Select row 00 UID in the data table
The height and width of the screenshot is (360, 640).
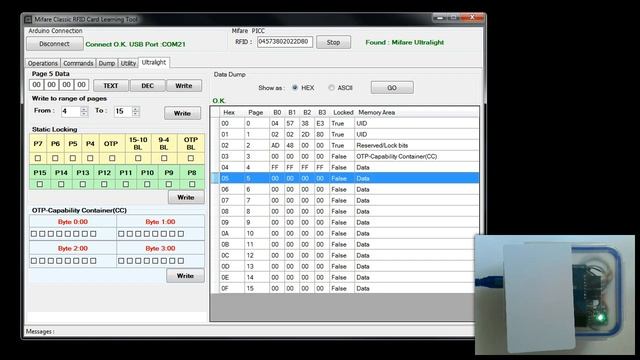pyautogui.click(x=345, y=123)
